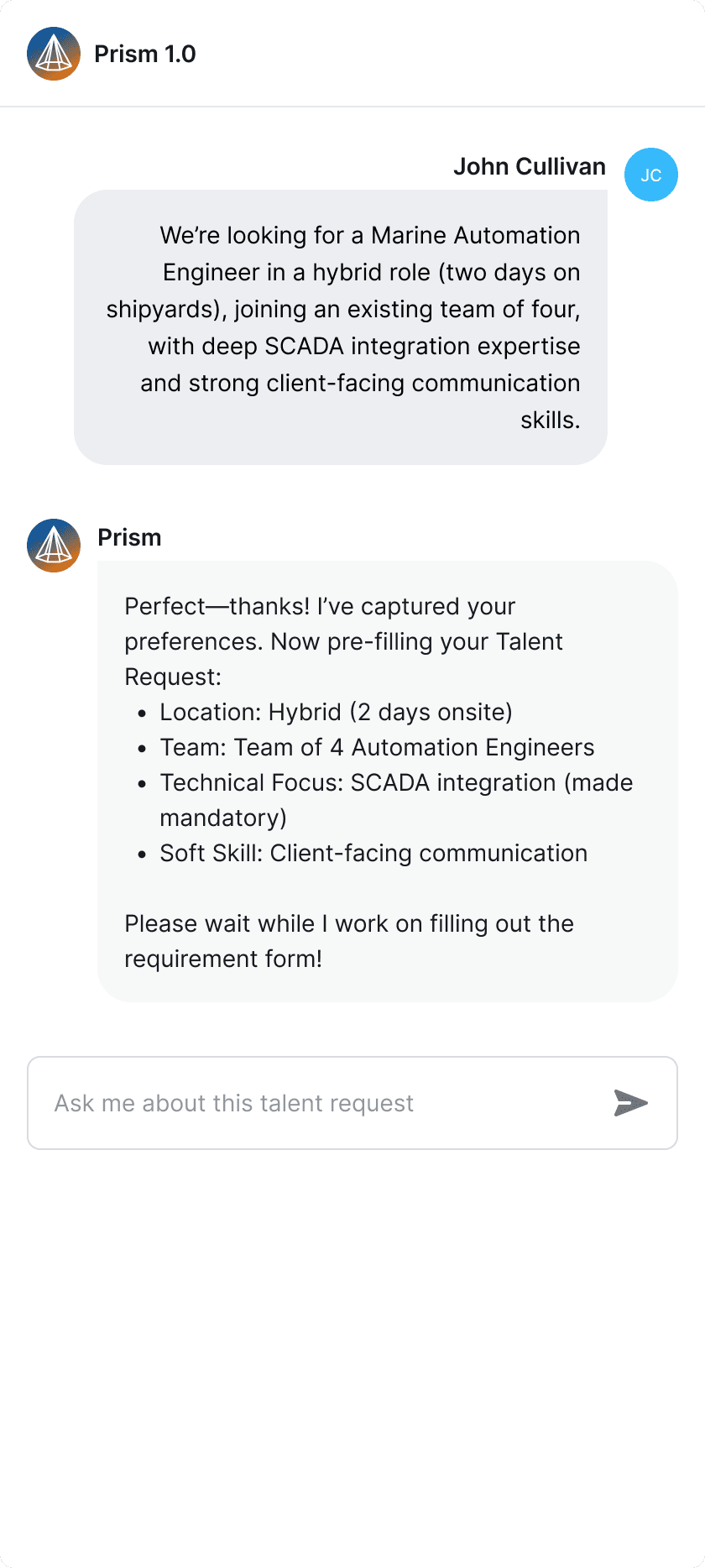
Task: Select the 'Team: Team of 4 Automation Engineers' bullet
Action: tap(377, 747)
